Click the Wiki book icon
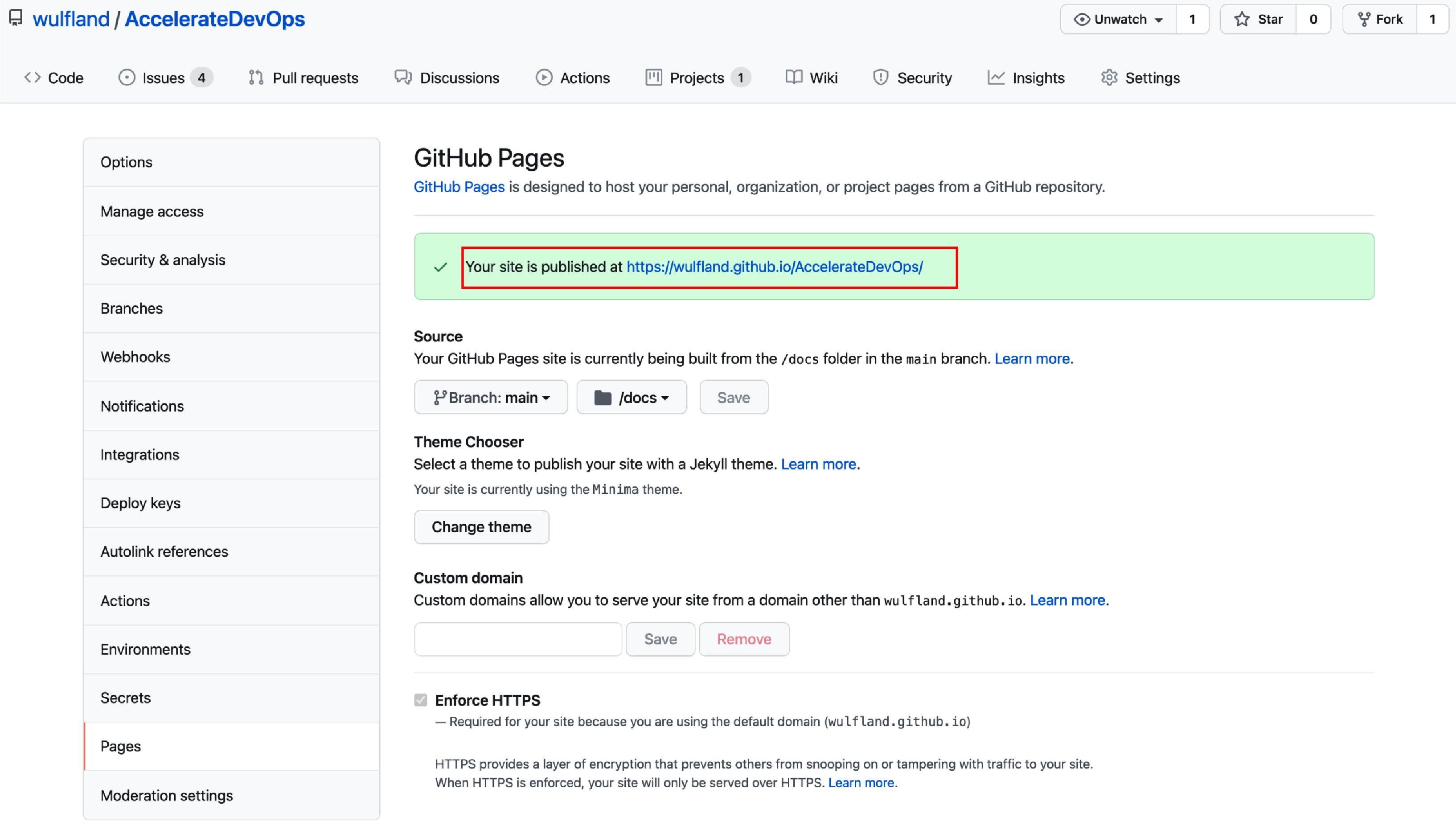 793,77
